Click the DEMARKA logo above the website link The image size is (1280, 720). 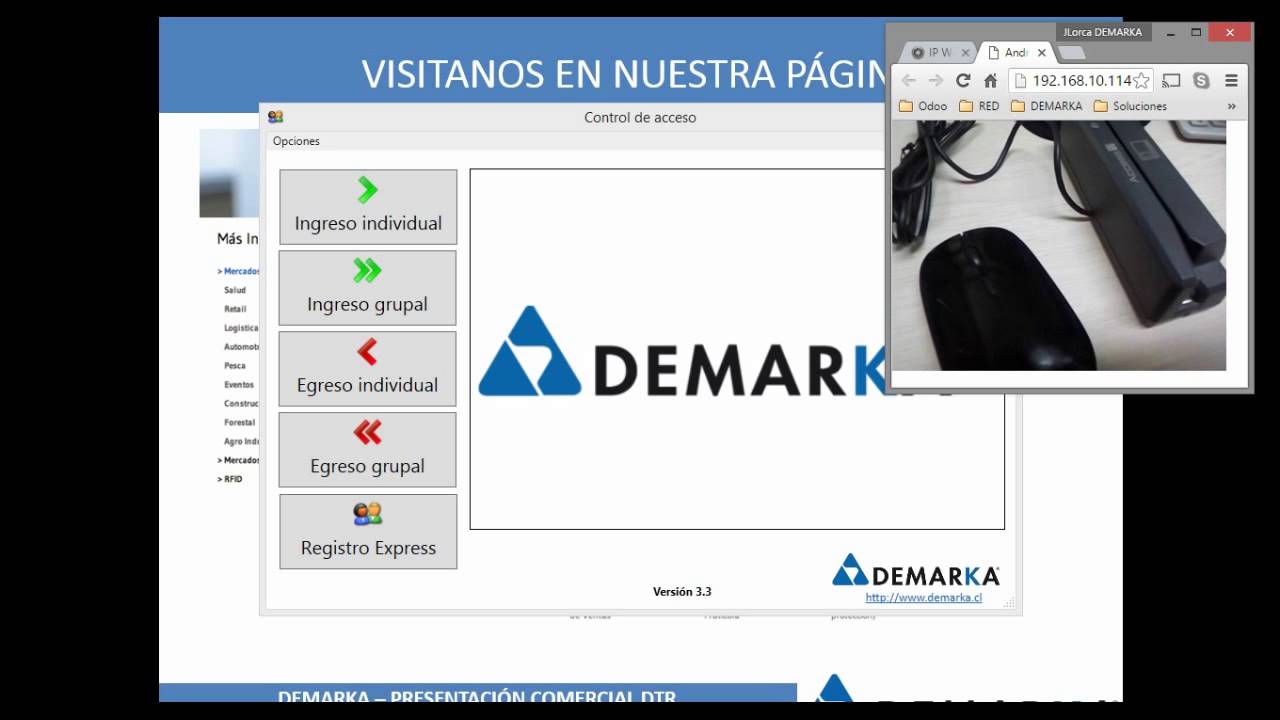916,570
